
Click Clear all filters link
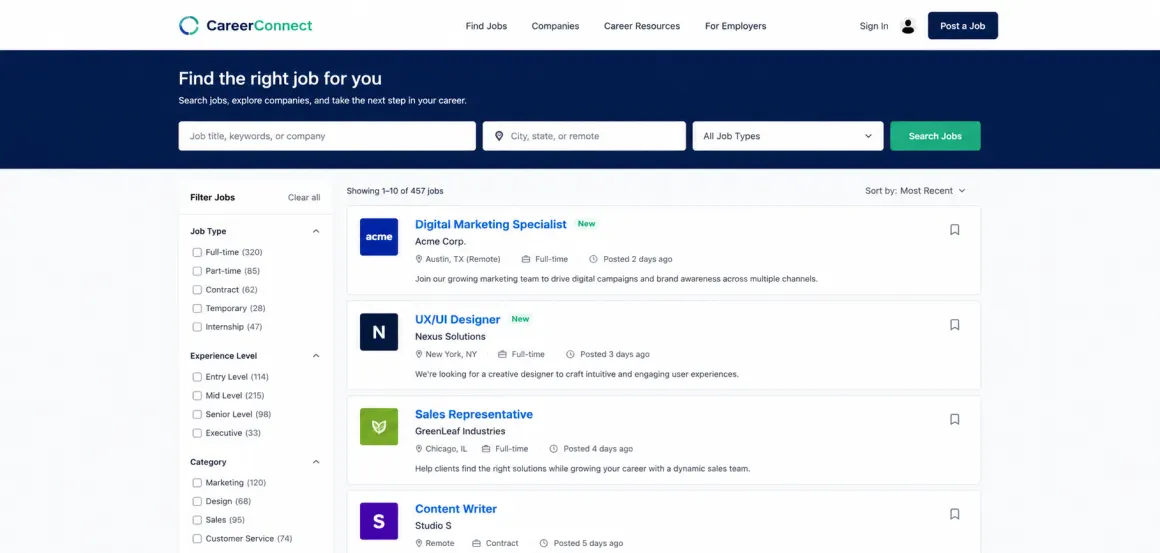(x=304, y=197)
